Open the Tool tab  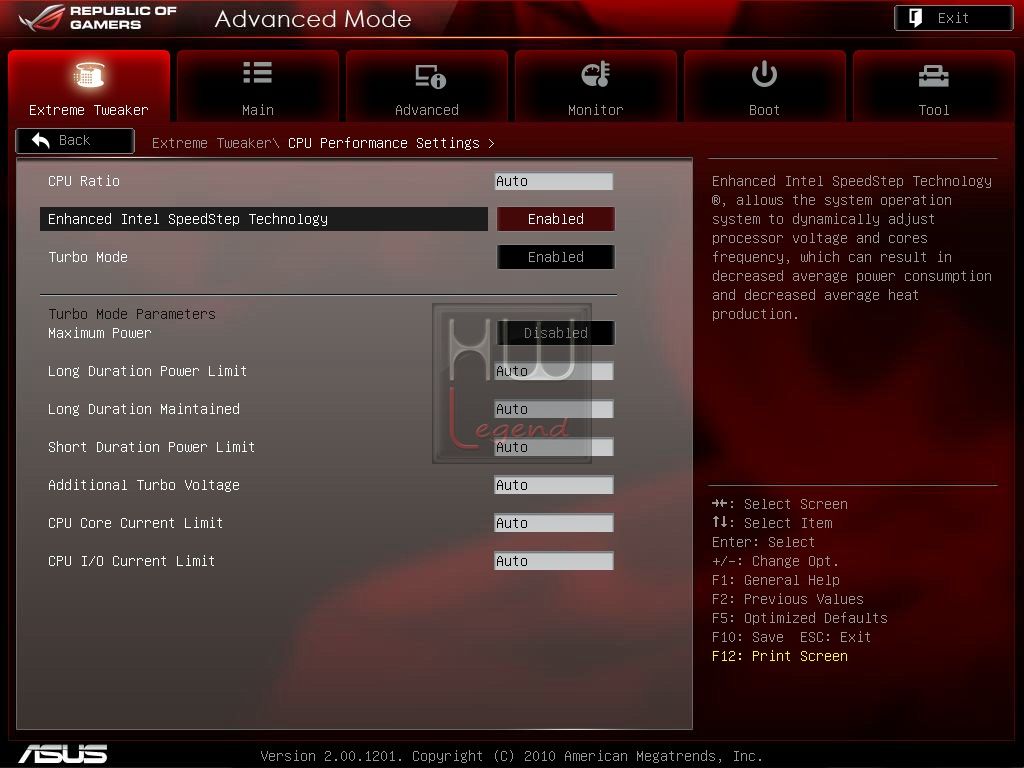tap(933, 86)
